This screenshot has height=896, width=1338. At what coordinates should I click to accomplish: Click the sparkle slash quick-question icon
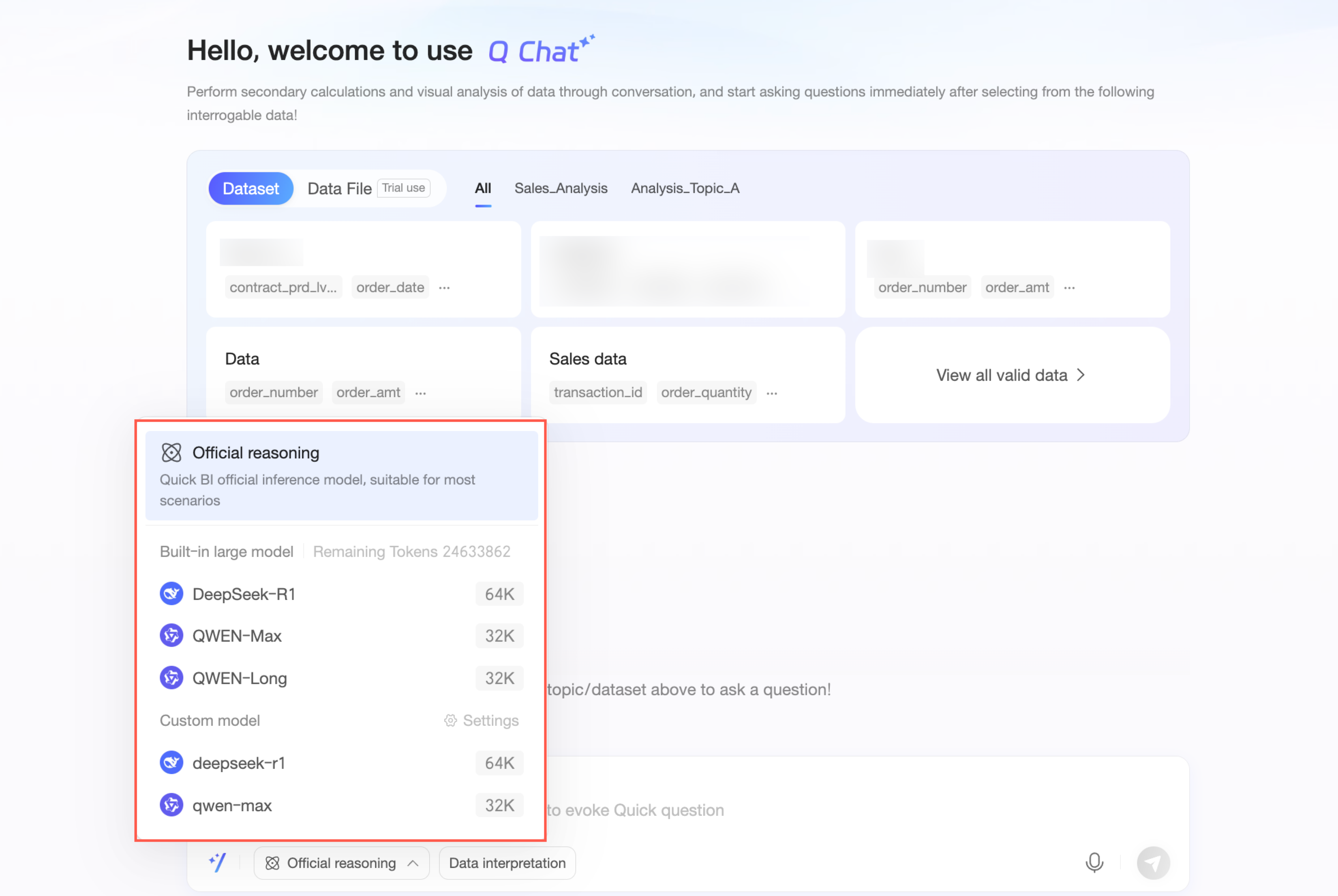click(218, 862)
